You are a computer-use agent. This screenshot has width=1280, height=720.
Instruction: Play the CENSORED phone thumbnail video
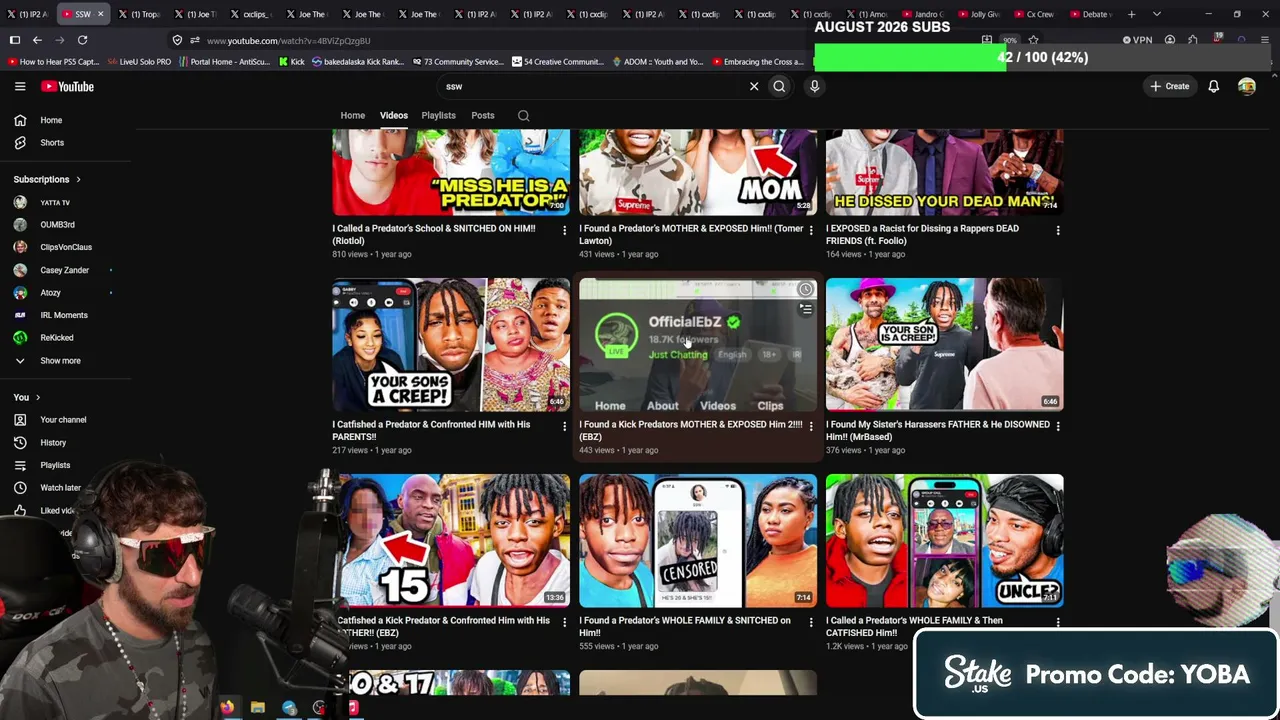coord(698,541)
